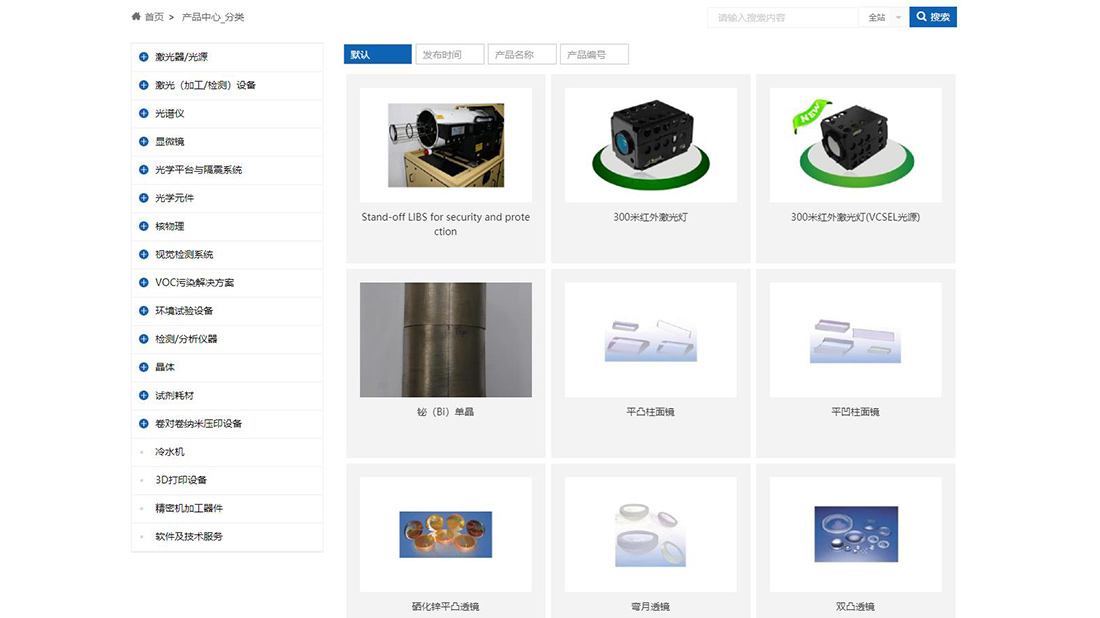Screen dimensions: 1100x618
Task: Open 平凸柱面镜 product image
Action: coord(650,340)
